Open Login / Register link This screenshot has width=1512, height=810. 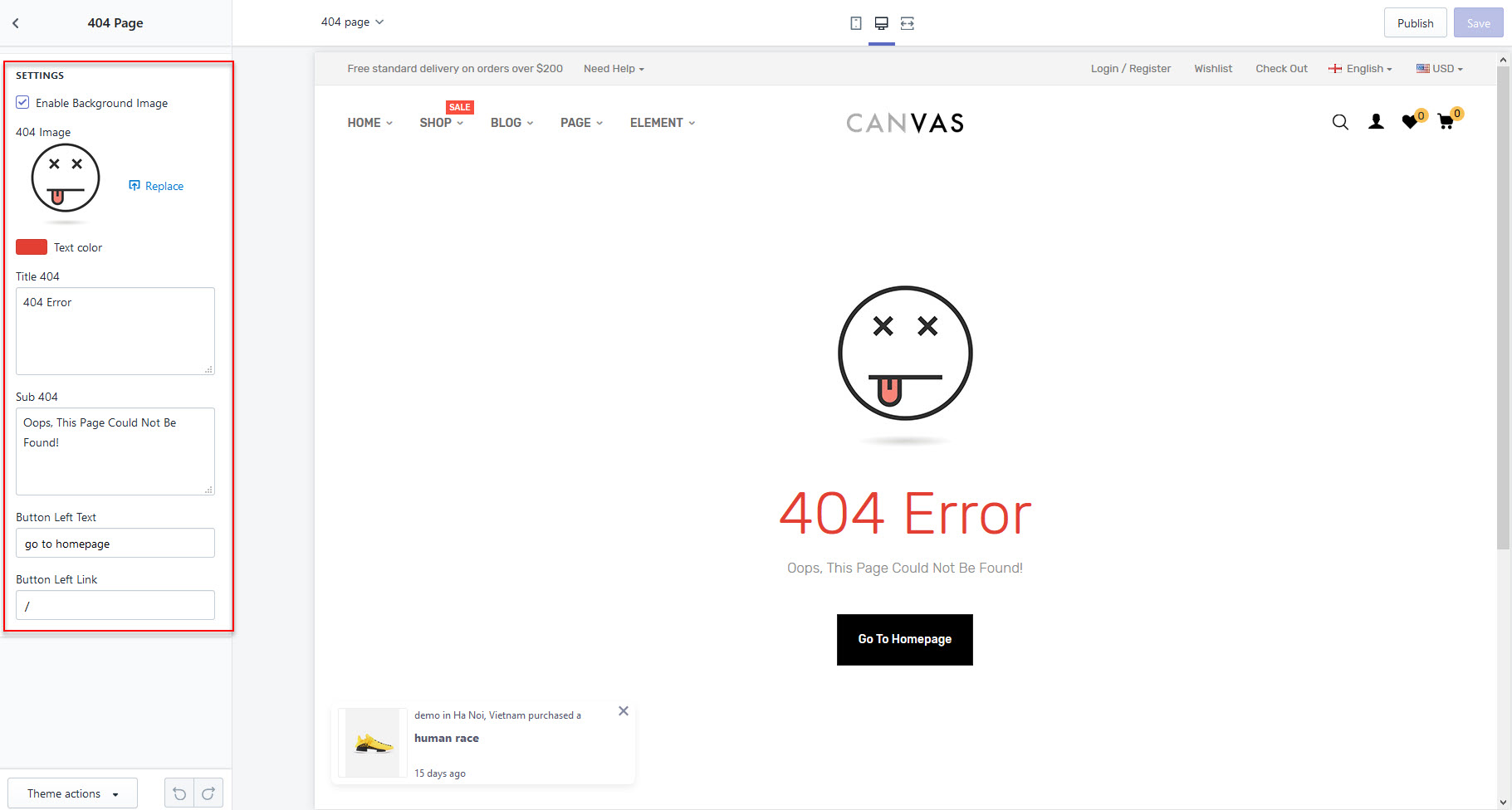1131,69
